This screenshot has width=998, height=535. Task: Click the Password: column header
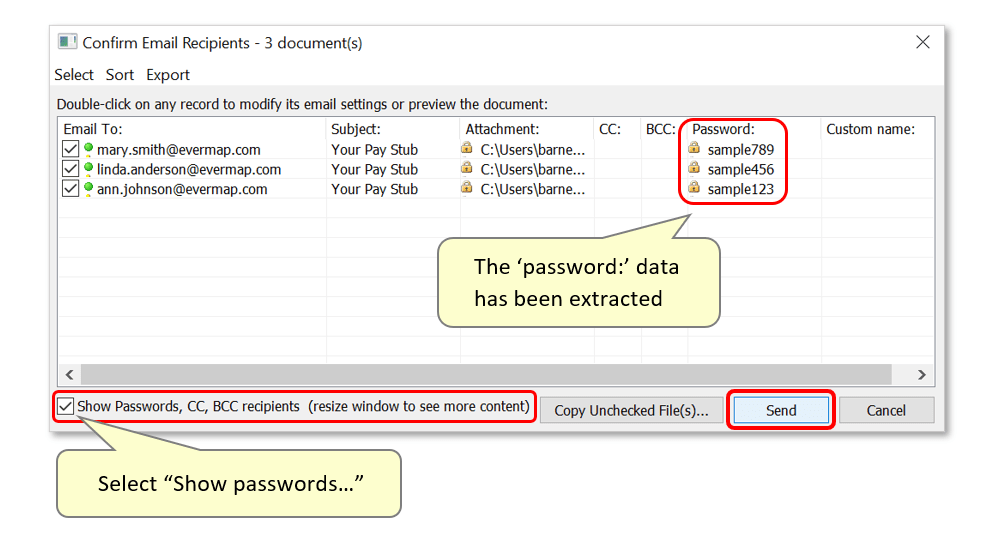[x=754, y=129]
